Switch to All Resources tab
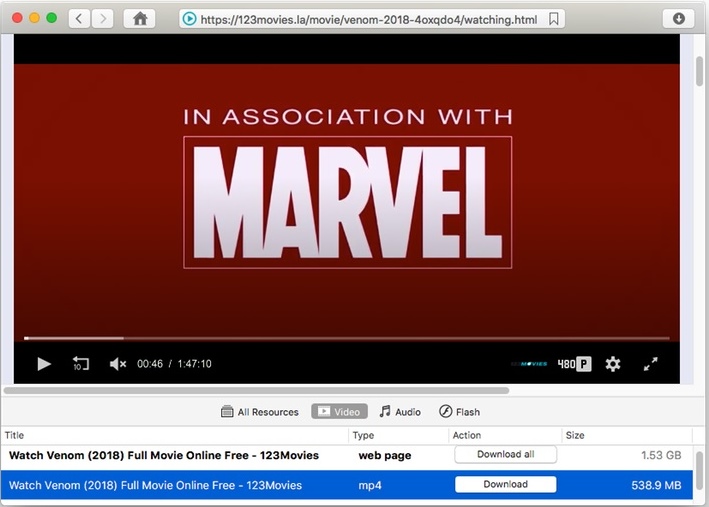709x507 pixels. (x=260, y=412)
